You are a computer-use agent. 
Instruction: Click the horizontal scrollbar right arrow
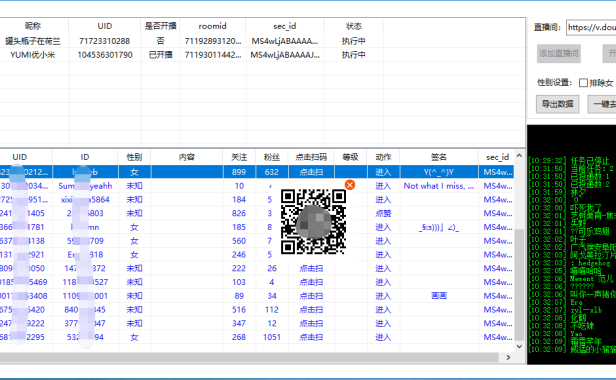[508, 357]
